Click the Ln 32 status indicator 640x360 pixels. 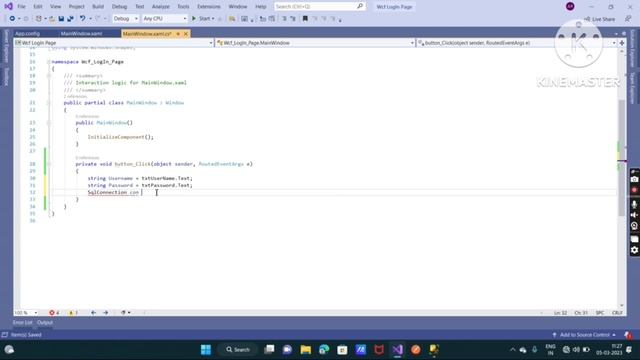coord(560,313)
